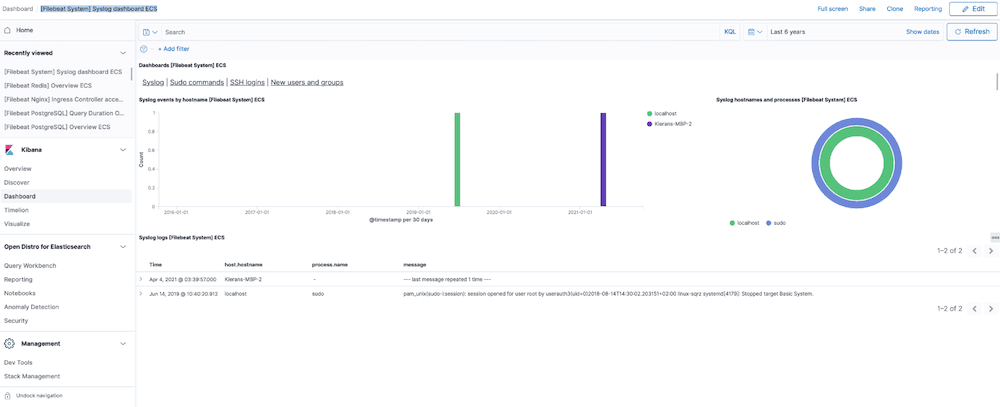Open Full screen mode
Viewport: 1000px width, 407px height.
click(832, 9)
